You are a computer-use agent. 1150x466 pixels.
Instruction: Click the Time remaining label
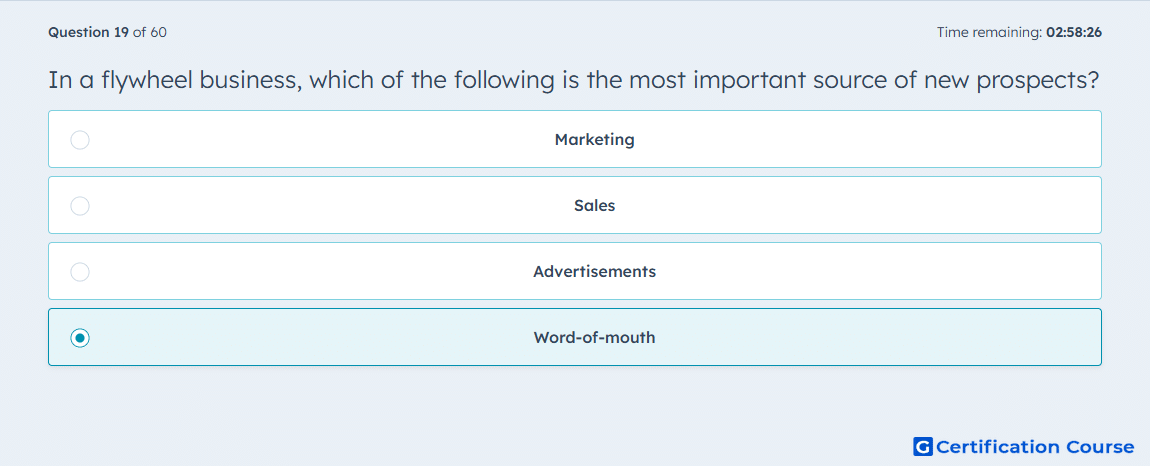point(990,32)
